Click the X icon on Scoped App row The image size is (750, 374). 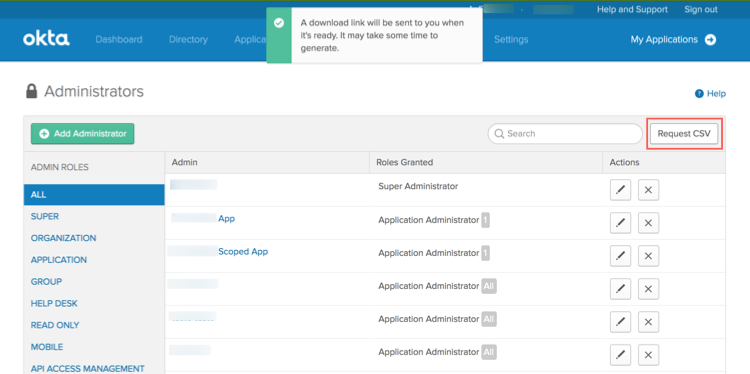(x=649, y=256)
